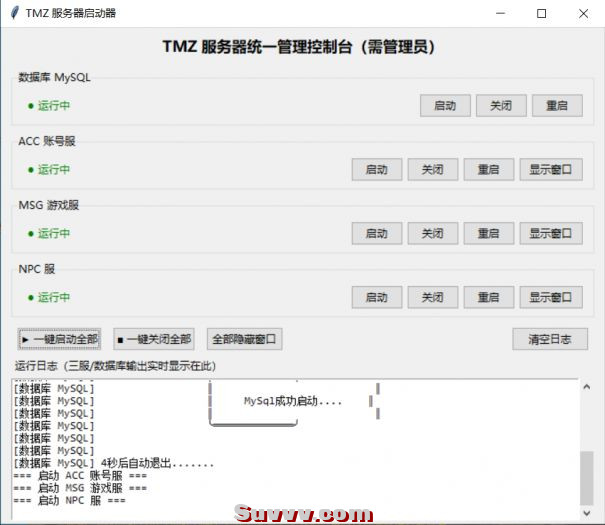Image resolution: width=605 pixels, height=525 pixels.
Task: Click 关闭 button for 数据库 MySQL
Action: (x=501, y=105)
